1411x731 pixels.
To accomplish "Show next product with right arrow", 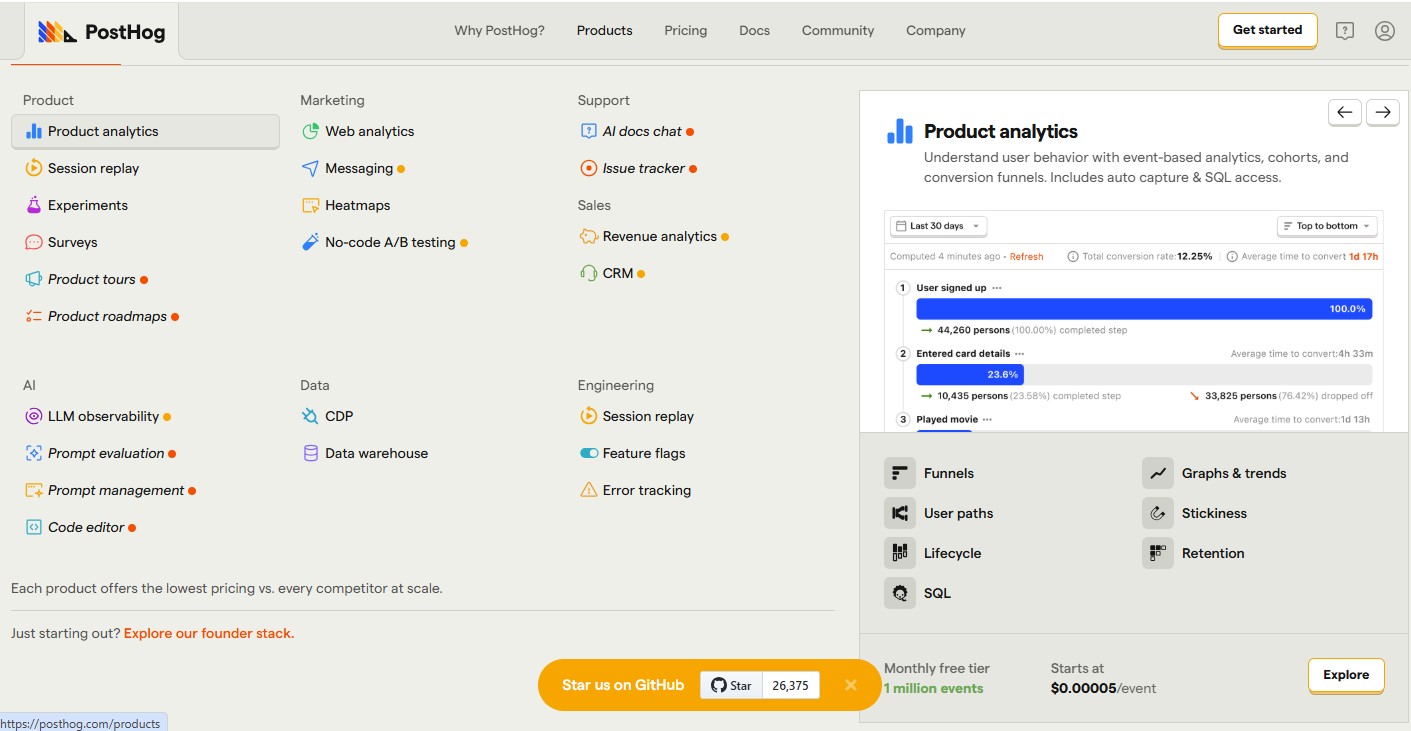I will click(1382, 112).
